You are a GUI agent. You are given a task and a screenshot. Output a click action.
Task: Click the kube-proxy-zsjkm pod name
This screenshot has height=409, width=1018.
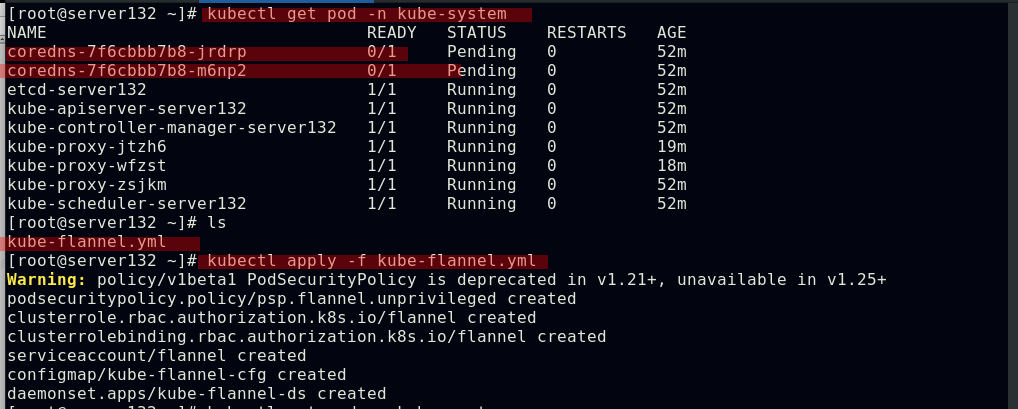[87, 185]
